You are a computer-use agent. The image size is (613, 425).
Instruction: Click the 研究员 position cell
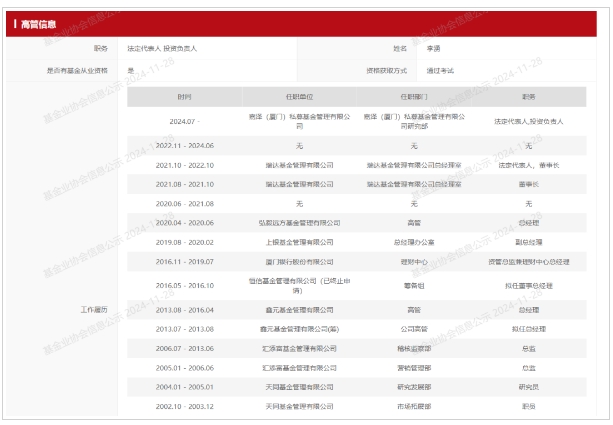click(x=529, y=387)
